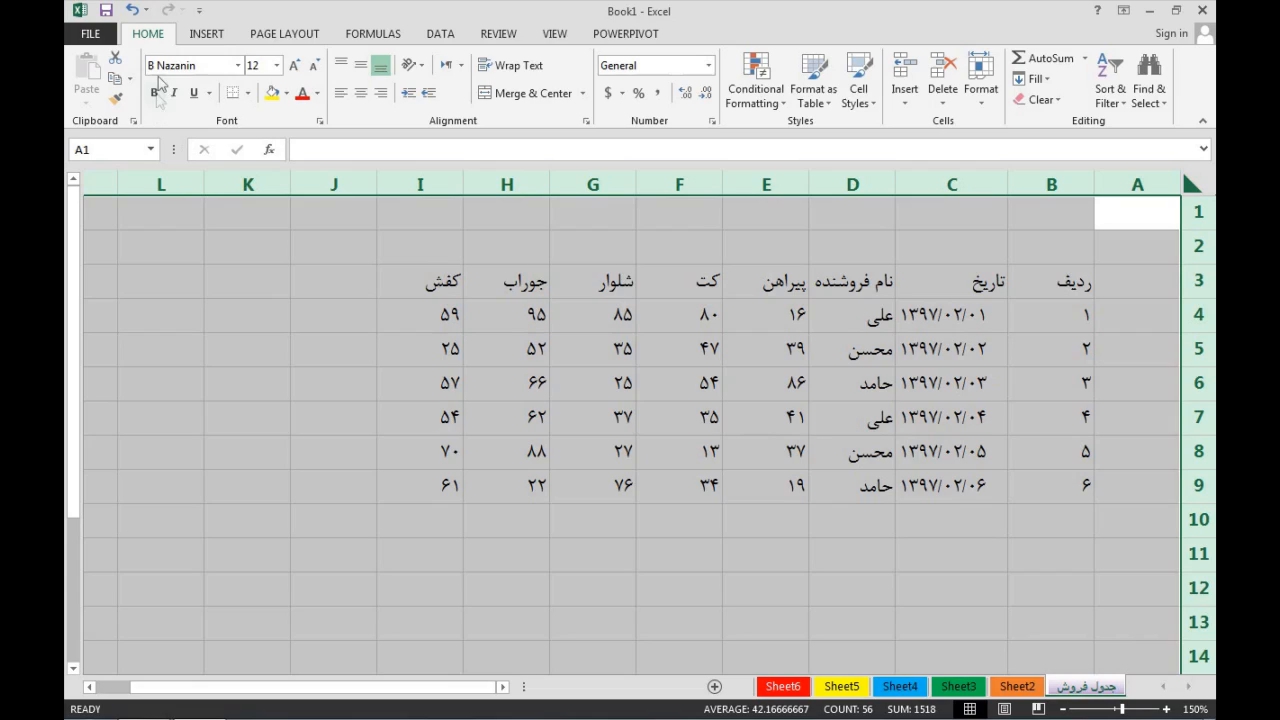Click the Delete cells icon

tap(942, 68)
